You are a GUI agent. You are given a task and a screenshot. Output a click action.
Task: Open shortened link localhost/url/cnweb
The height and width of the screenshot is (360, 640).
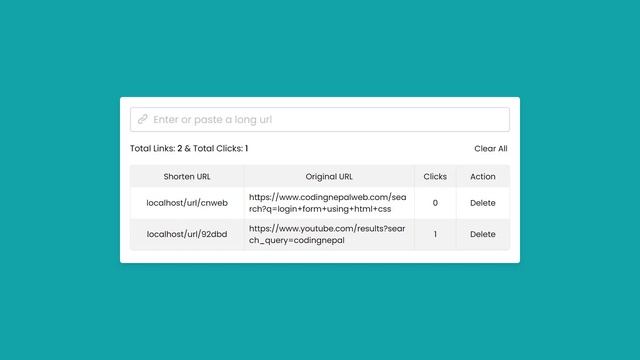187,203
